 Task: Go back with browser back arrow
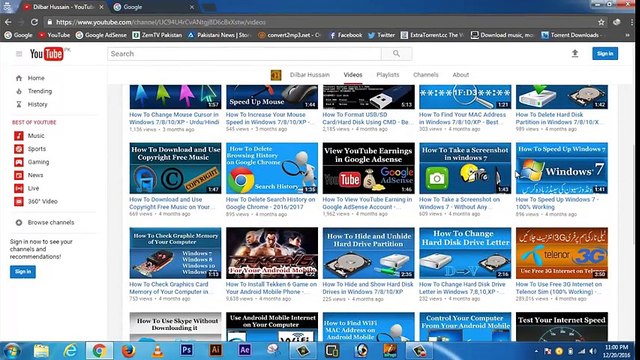(8, 22)
